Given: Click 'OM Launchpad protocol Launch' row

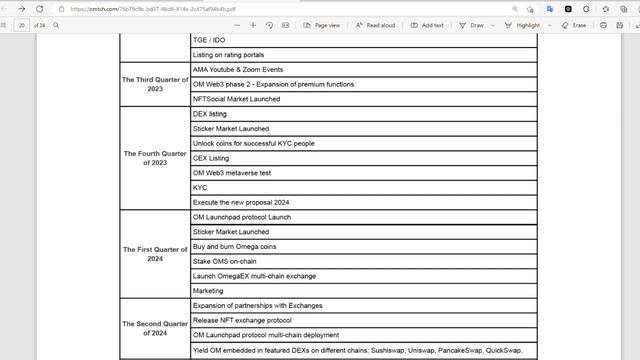Looking at the screenshot, I should [364, 217].
